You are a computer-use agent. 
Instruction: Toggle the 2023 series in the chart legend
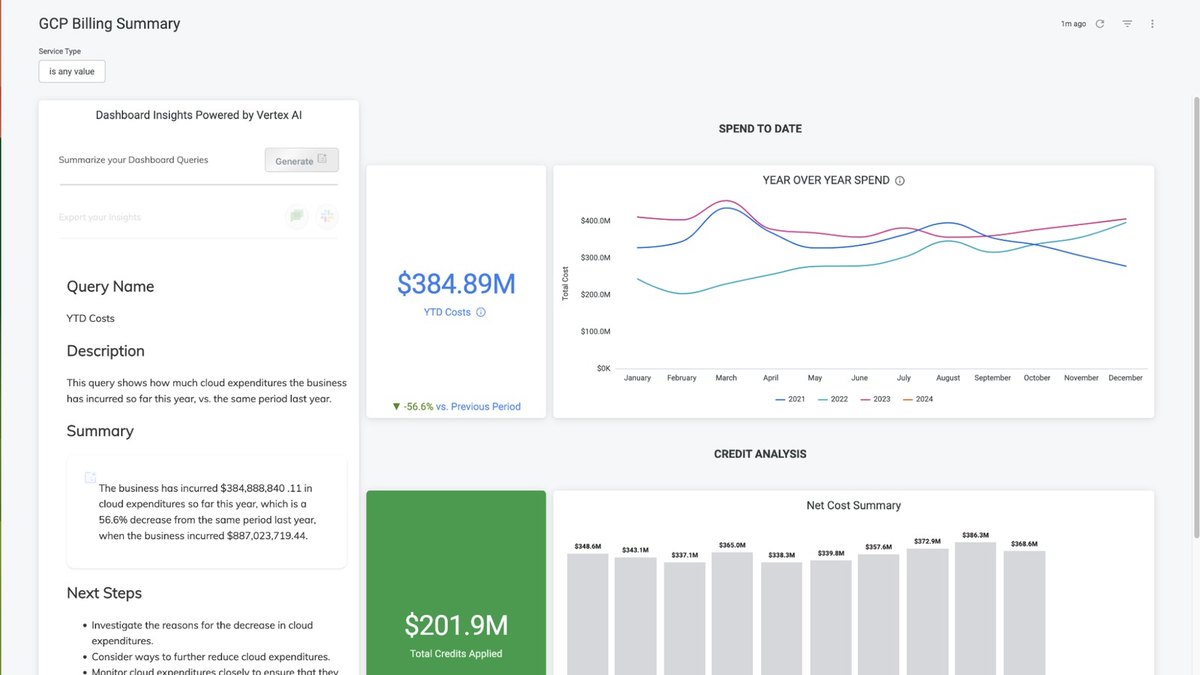click(875, 399)
